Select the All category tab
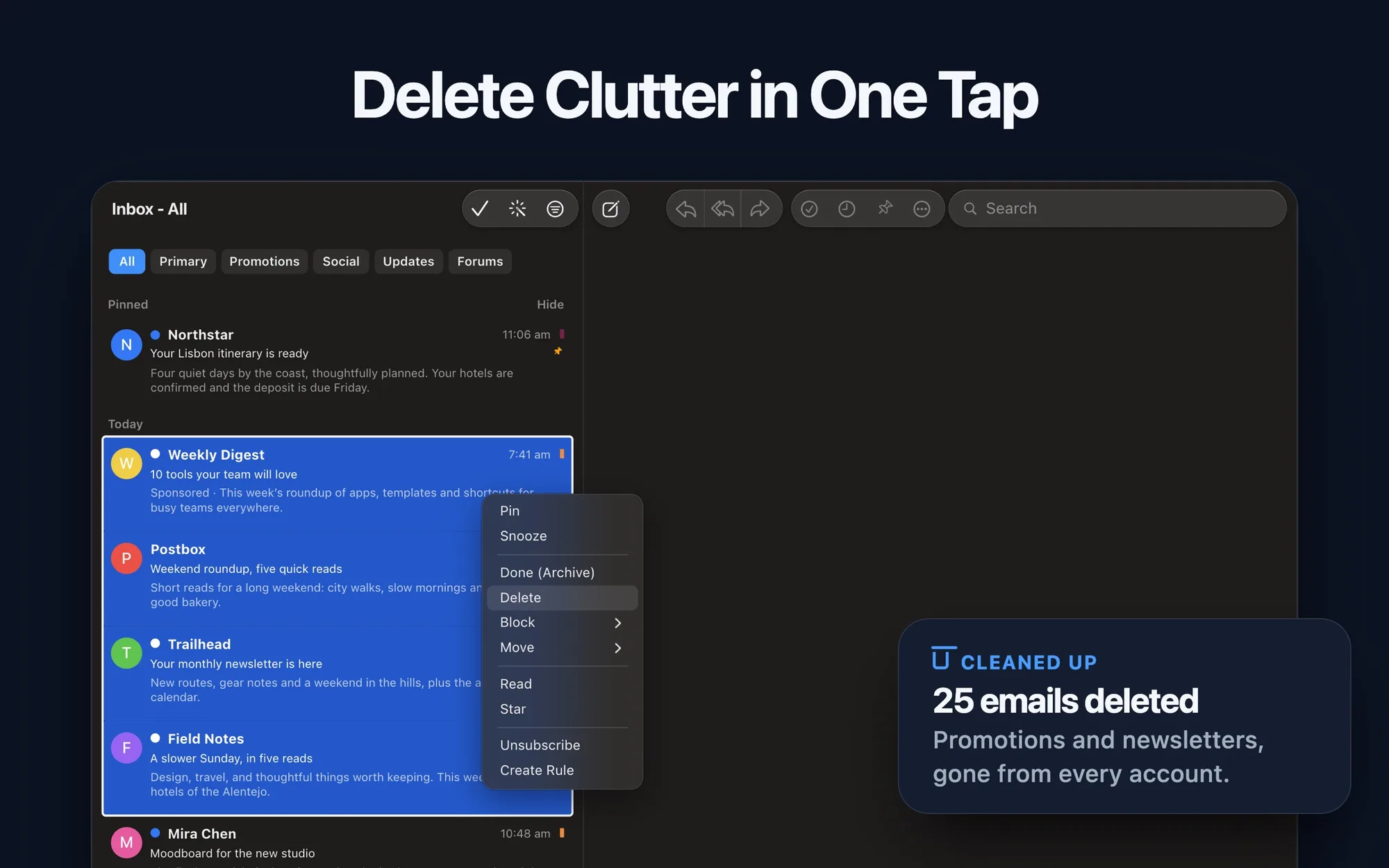 [x=127, y=261]
